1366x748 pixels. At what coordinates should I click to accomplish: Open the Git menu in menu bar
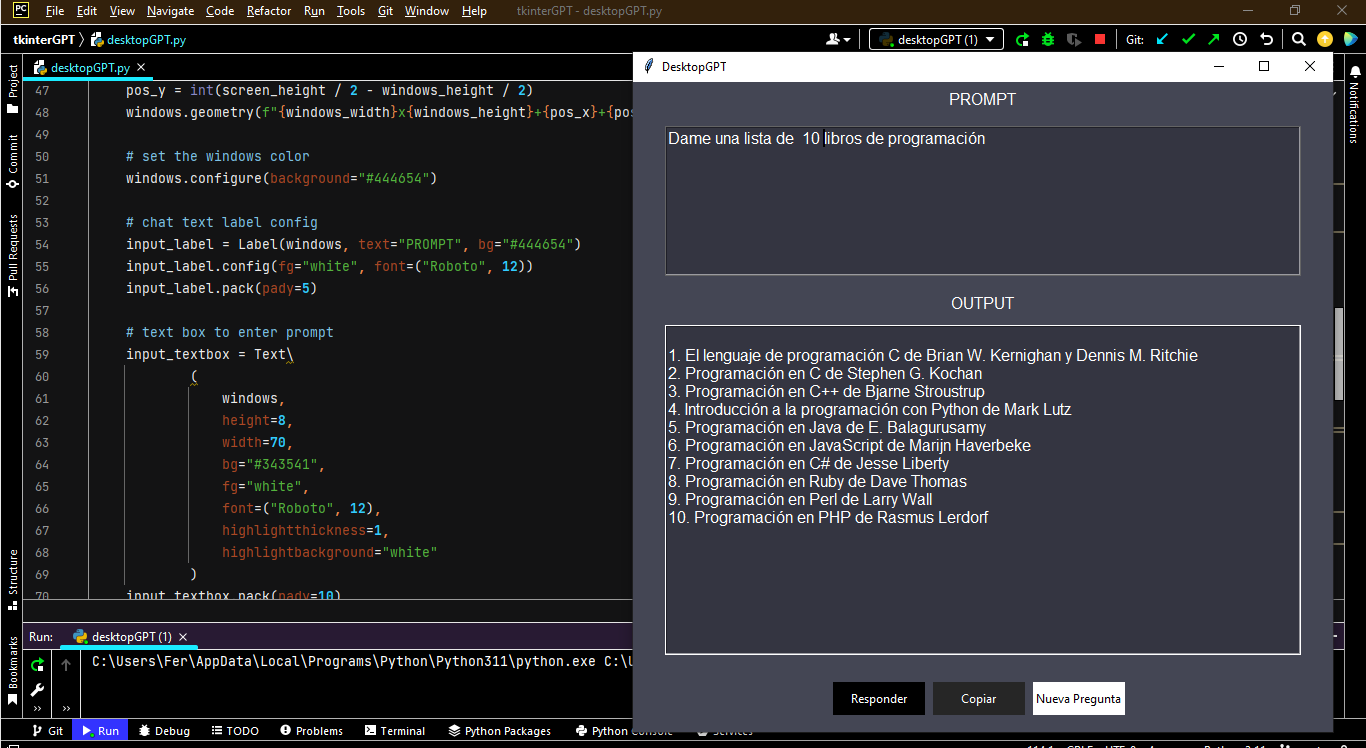(x=385, y=11)
